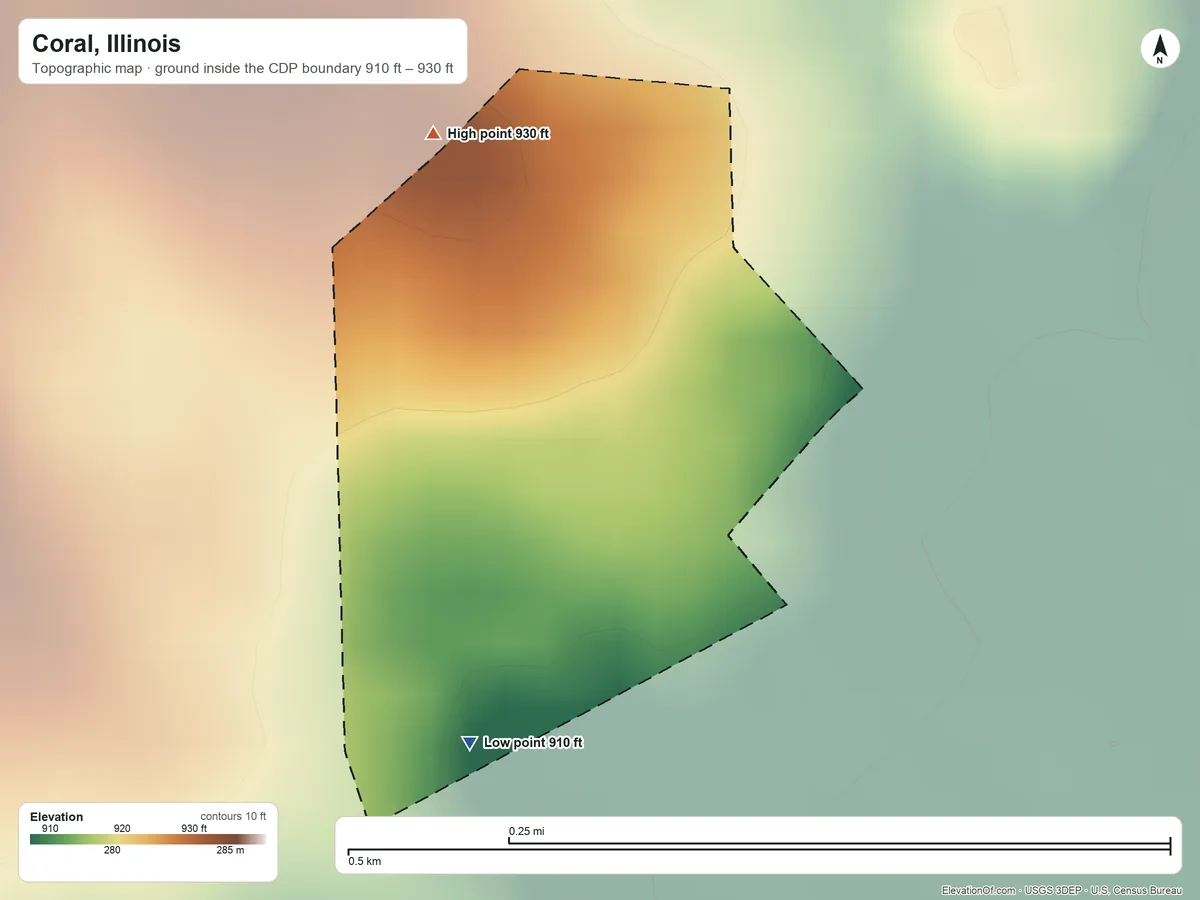
Task: Click the 'contours 10 ft' legend note
Action: 233,817
